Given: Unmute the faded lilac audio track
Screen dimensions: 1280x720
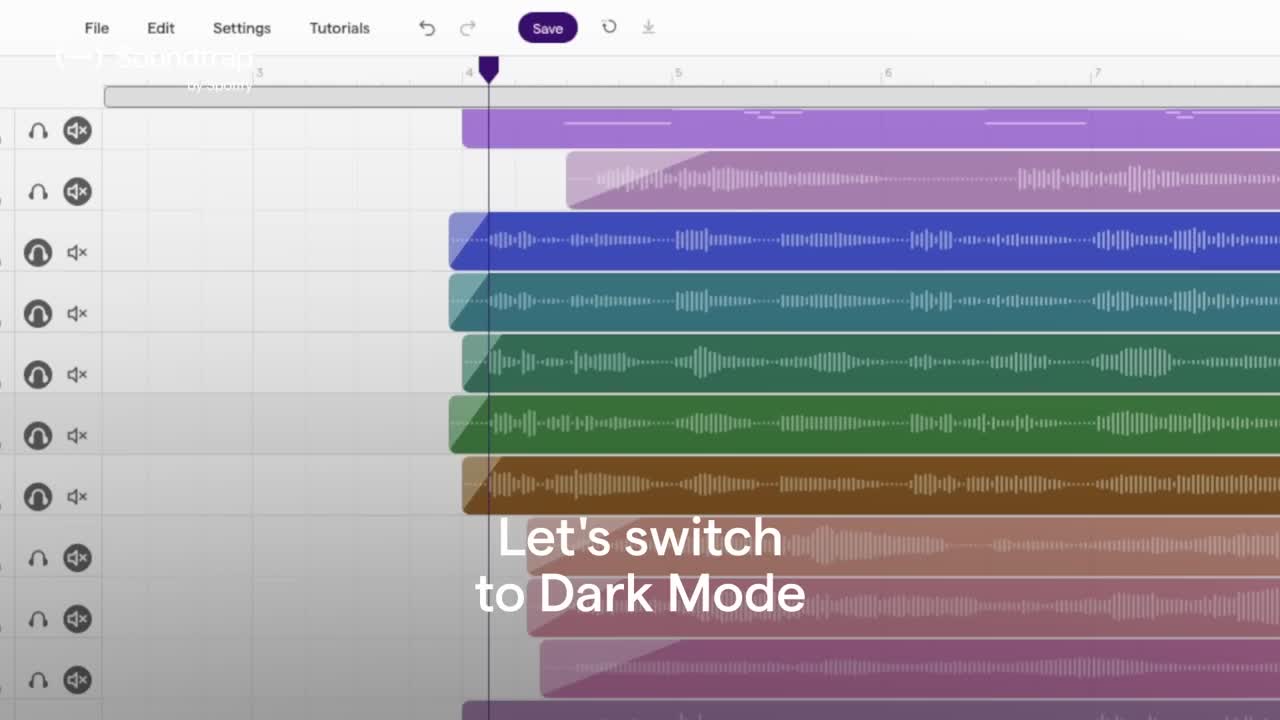Looking at the screenshot, I should 78,191.
